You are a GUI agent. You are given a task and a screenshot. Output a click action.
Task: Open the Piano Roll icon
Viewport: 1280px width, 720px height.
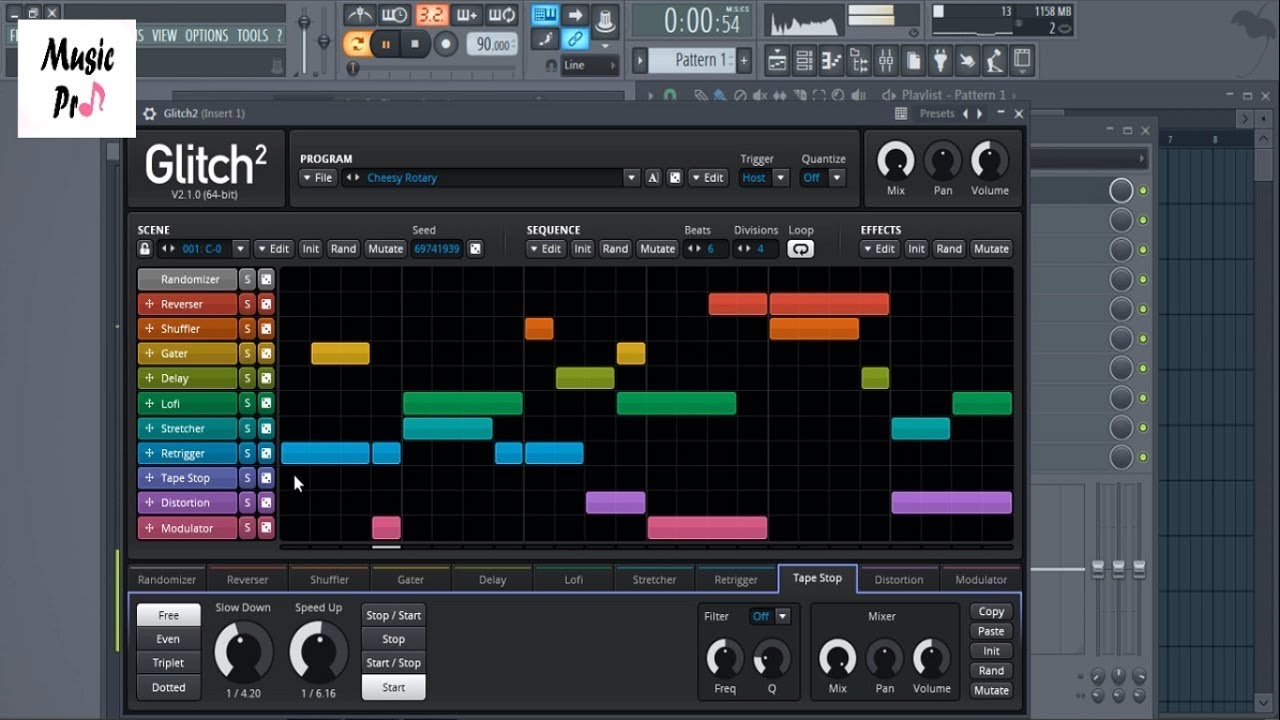pos(832,61)
